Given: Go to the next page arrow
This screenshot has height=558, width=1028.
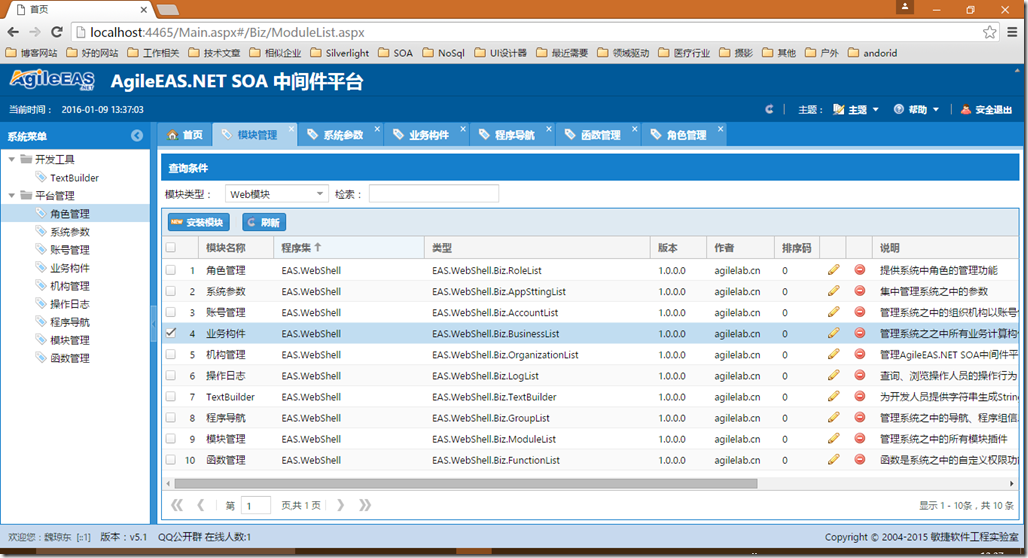Looking at the screenshot, I should click(340, 505).
